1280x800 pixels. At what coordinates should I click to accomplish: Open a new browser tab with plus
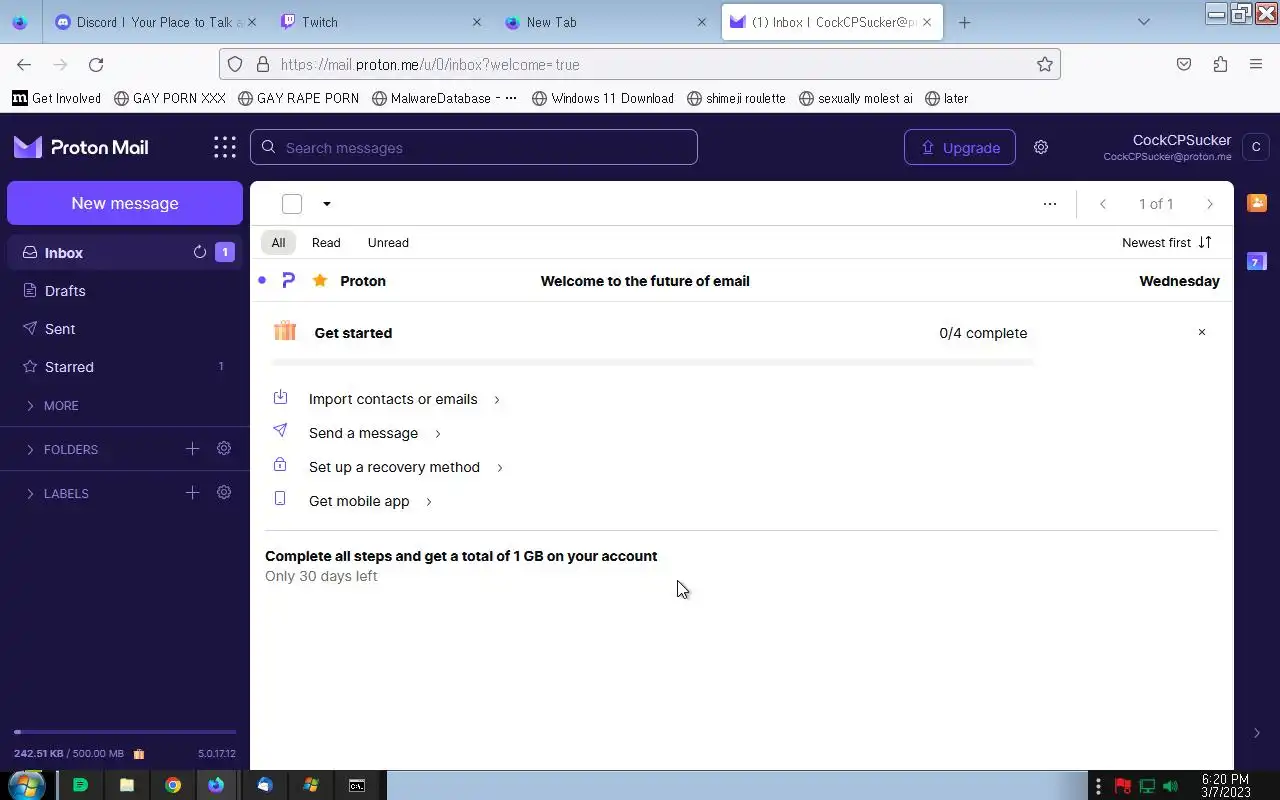(964, 22)
